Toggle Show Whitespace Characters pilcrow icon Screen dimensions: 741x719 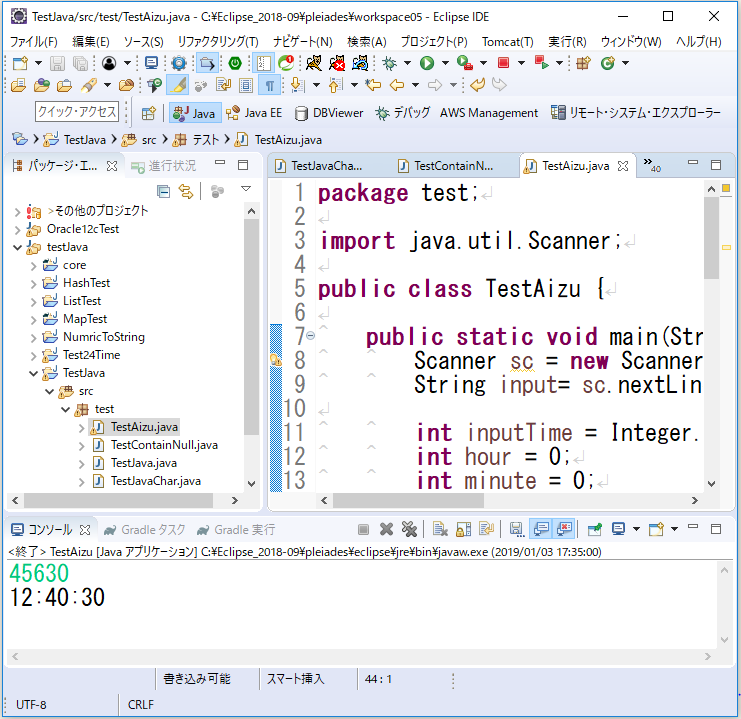pos(269,86)
